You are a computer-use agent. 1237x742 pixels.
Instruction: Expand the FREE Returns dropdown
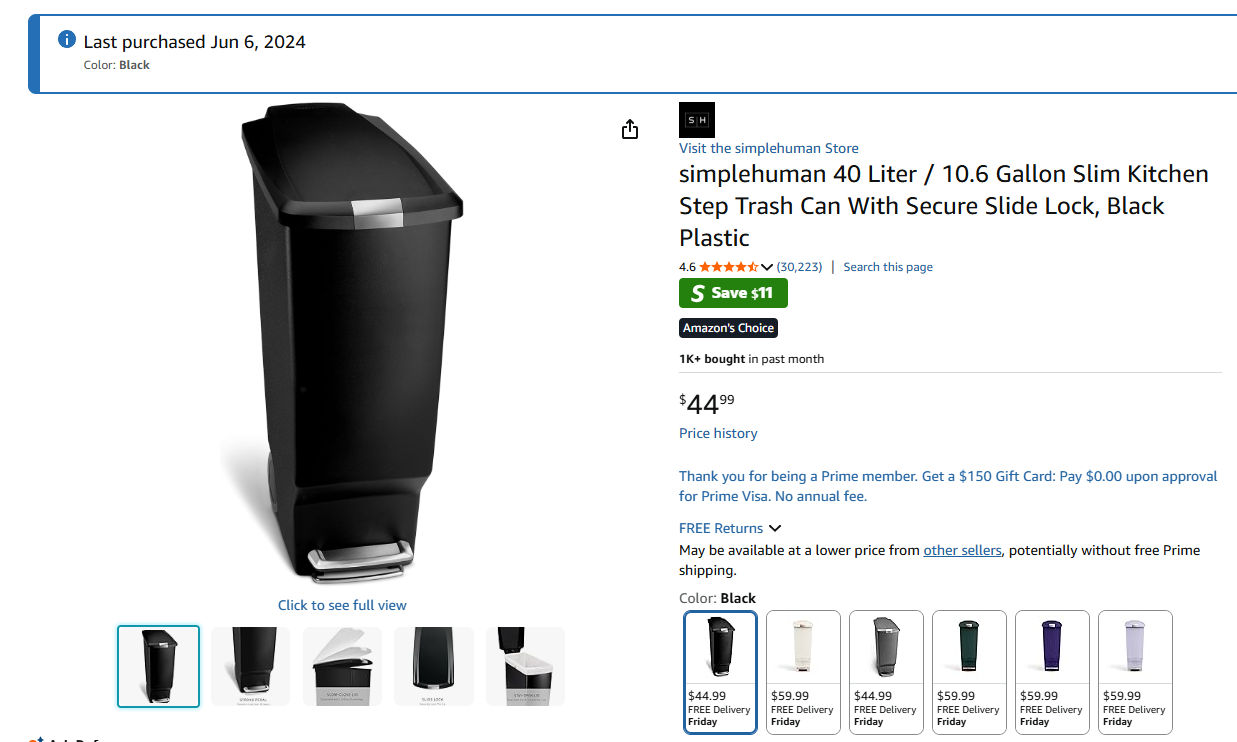tap(775, 528)
